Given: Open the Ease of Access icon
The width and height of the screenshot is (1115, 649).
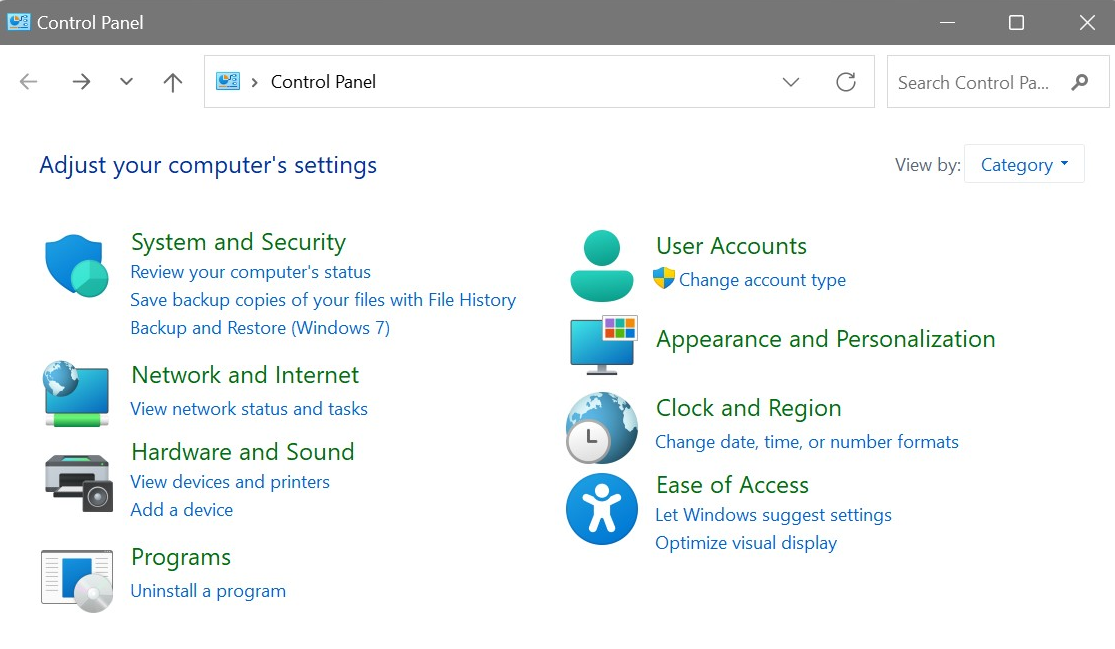Looking at the screenshot, I should coord(601,509).
